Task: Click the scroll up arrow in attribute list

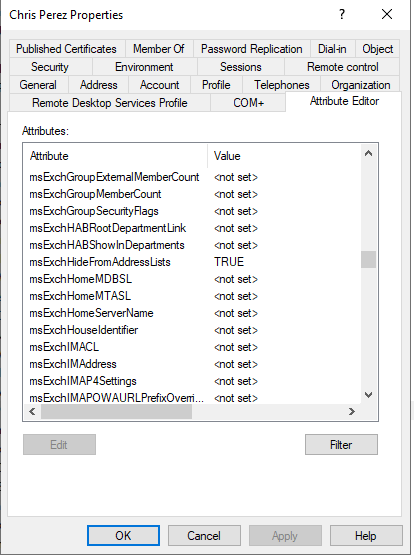Action: (369, 153)
